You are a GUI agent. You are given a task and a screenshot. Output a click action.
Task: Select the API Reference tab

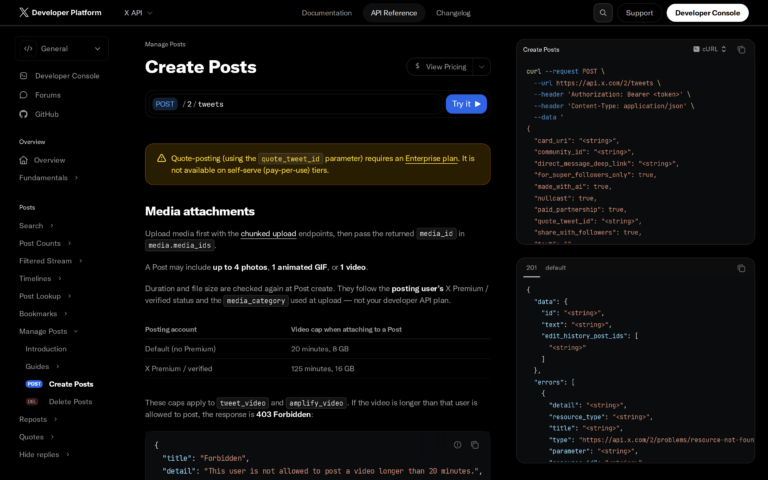pos(394,13)
